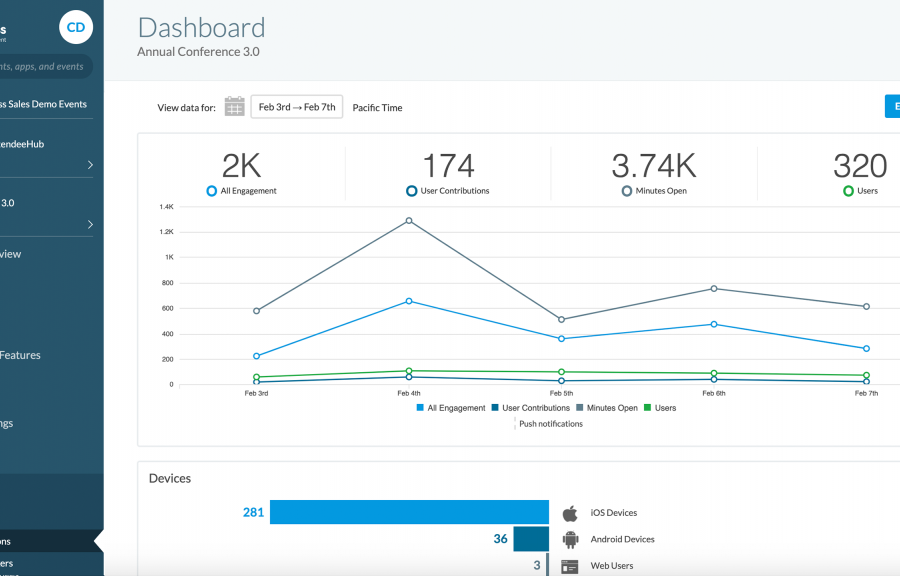The height and width of the screenshot is (576, 900).
Task: Toggle Minutes Open series in chart legend
Action: click(607, 408)
